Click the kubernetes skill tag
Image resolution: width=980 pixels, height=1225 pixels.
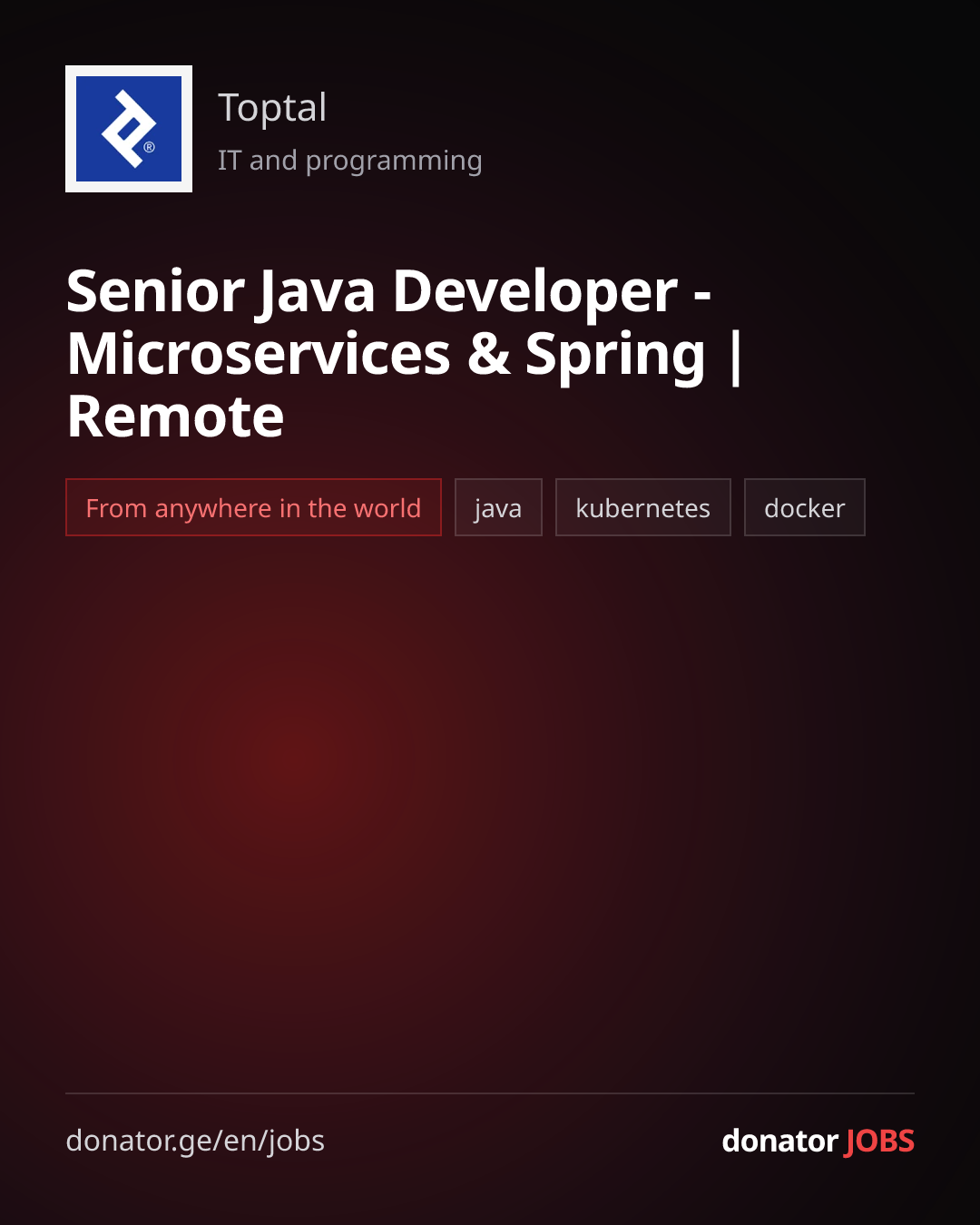(643, 507)
